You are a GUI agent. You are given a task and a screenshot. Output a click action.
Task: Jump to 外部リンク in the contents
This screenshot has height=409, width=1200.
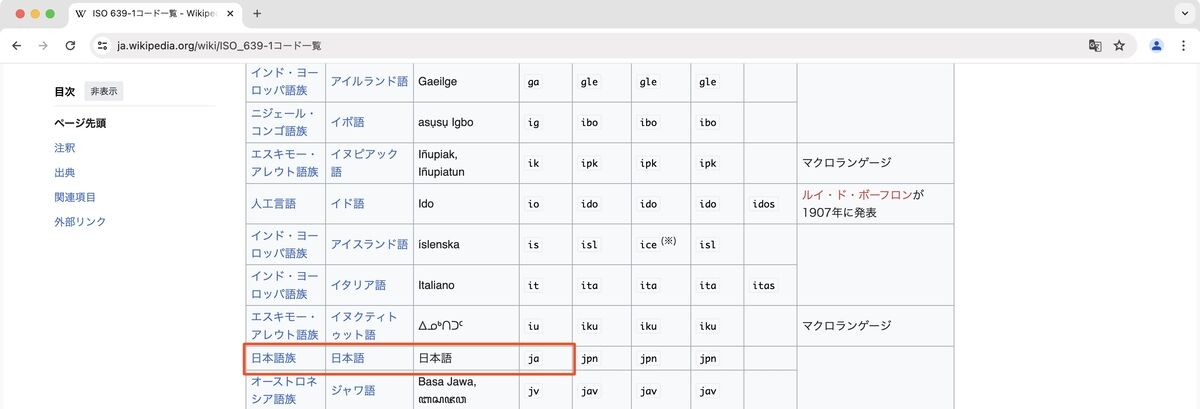tap(80, 222)
